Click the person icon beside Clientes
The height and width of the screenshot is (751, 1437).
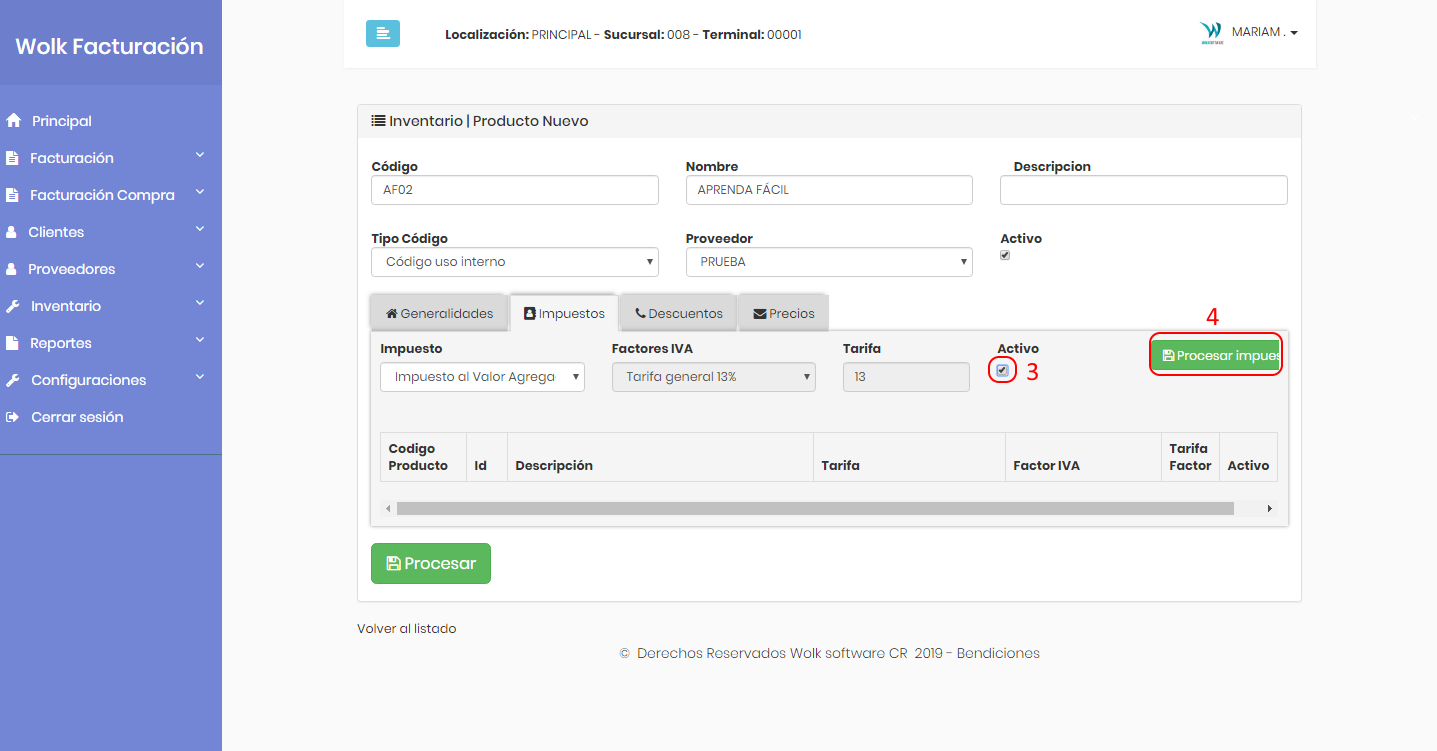pyautogui.click(x=12, y=232)
